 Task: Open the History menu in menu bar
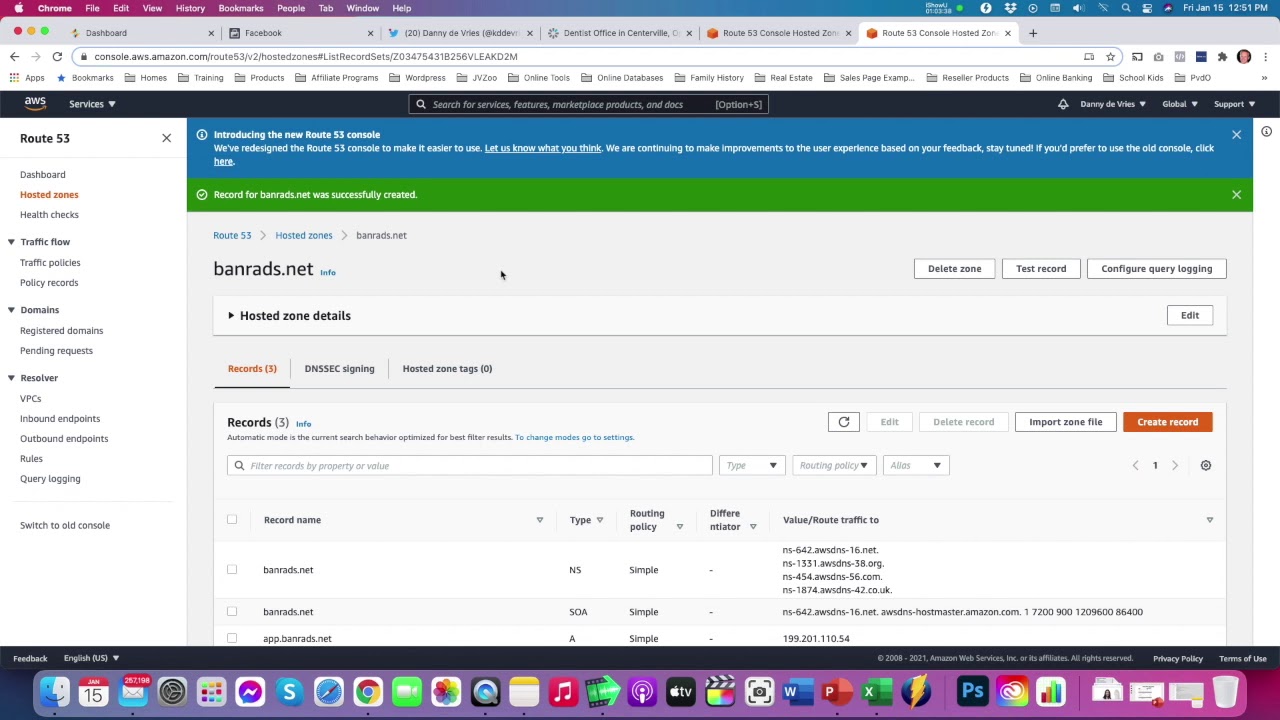(190, 8)
